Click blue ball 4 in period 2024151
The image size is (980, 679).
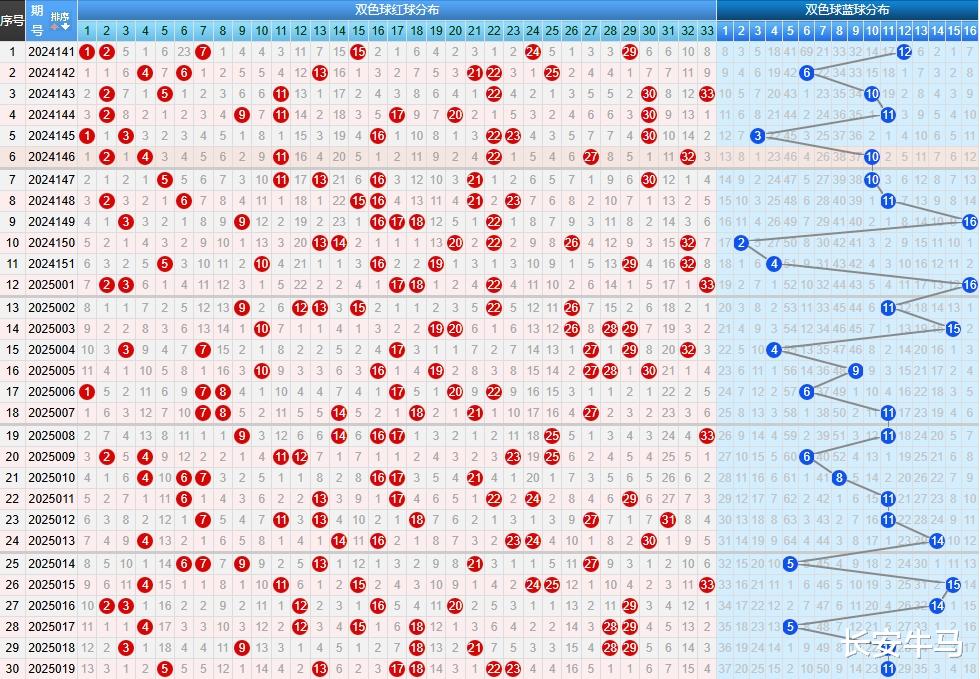click(774, 264)
